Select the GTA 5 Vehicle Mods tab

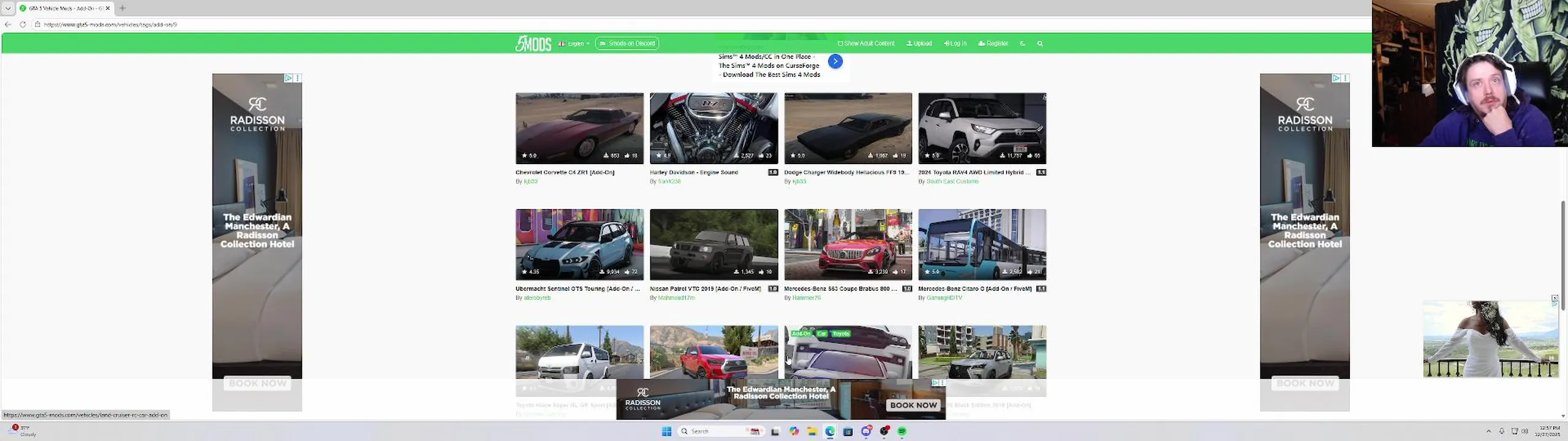[65, 8]
